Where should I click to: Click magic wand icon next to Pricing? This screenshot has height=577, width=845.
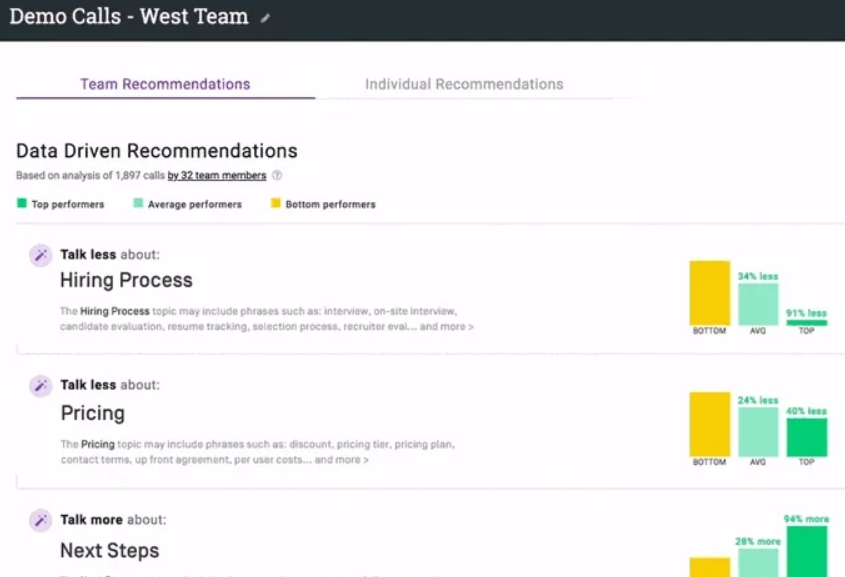(x=40, y=386)
